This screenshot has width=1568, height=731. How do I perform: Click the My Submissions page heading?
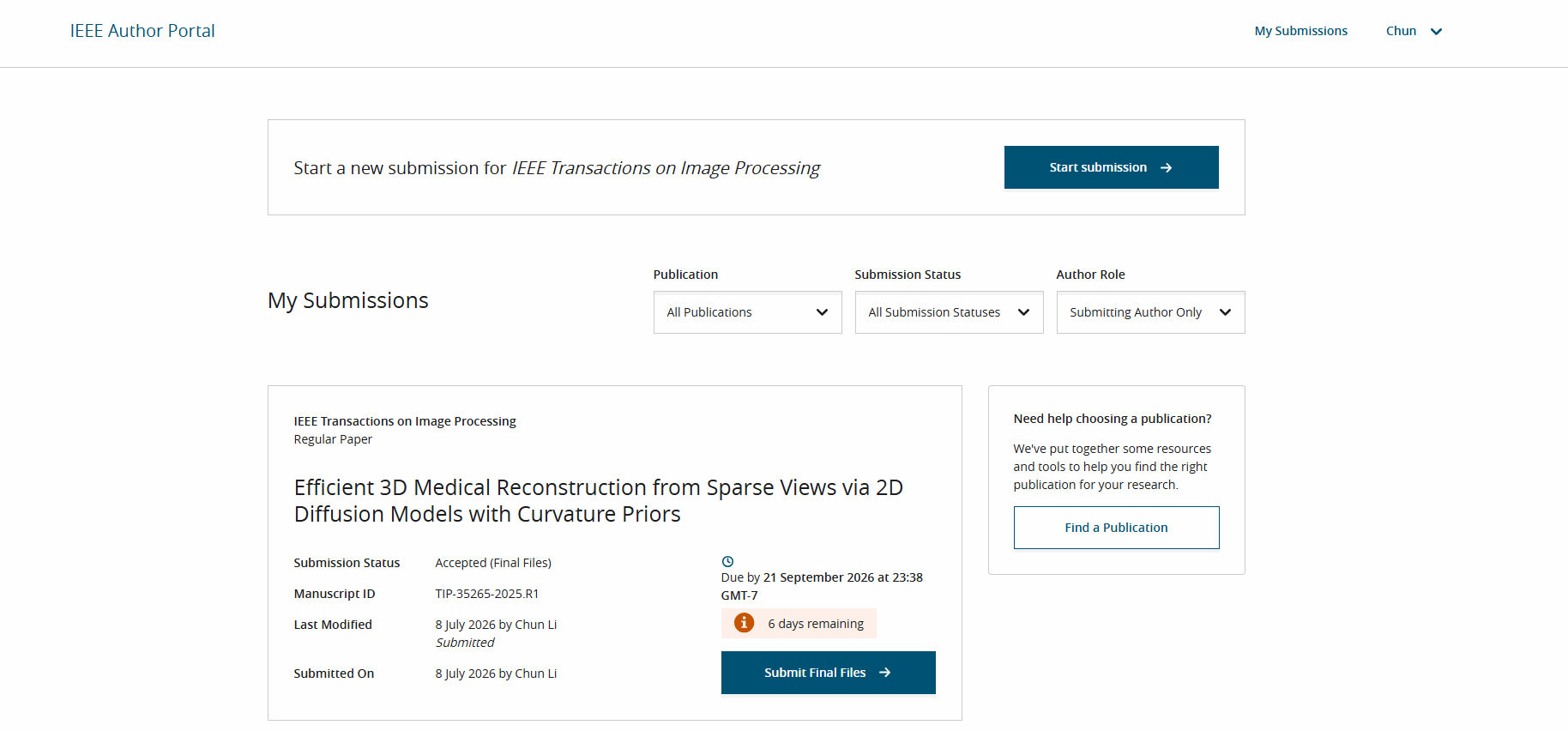point(348,300)
